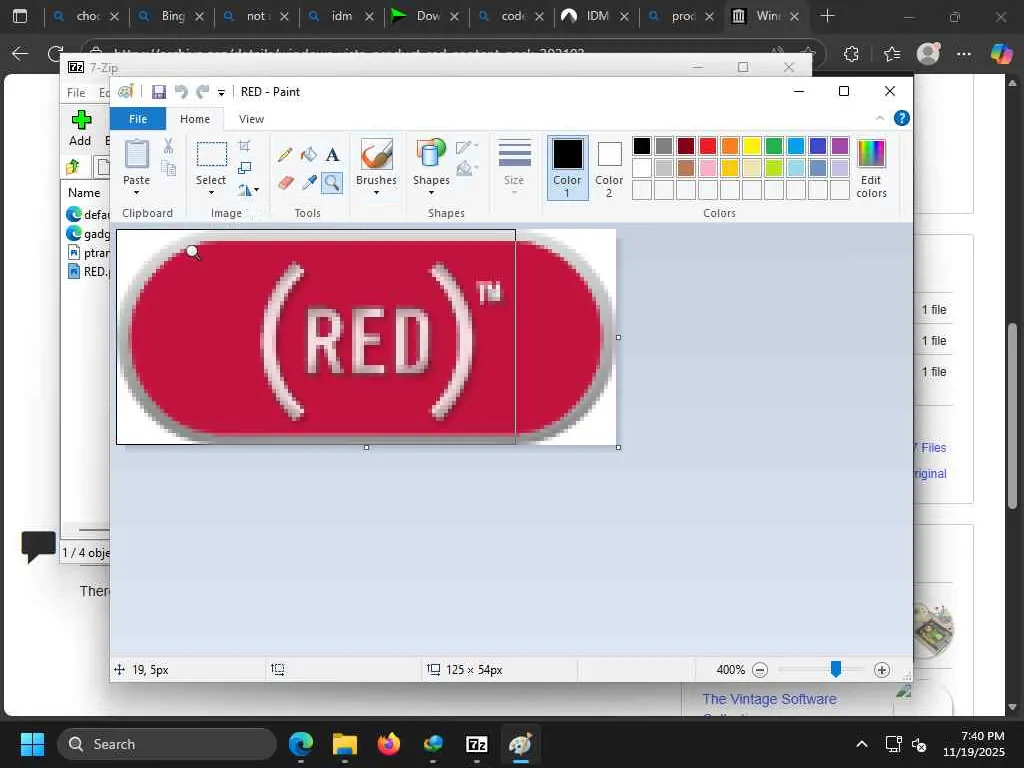Click the Crop icon in Image group
The image size is (1024, 768).
click(245, 146)
